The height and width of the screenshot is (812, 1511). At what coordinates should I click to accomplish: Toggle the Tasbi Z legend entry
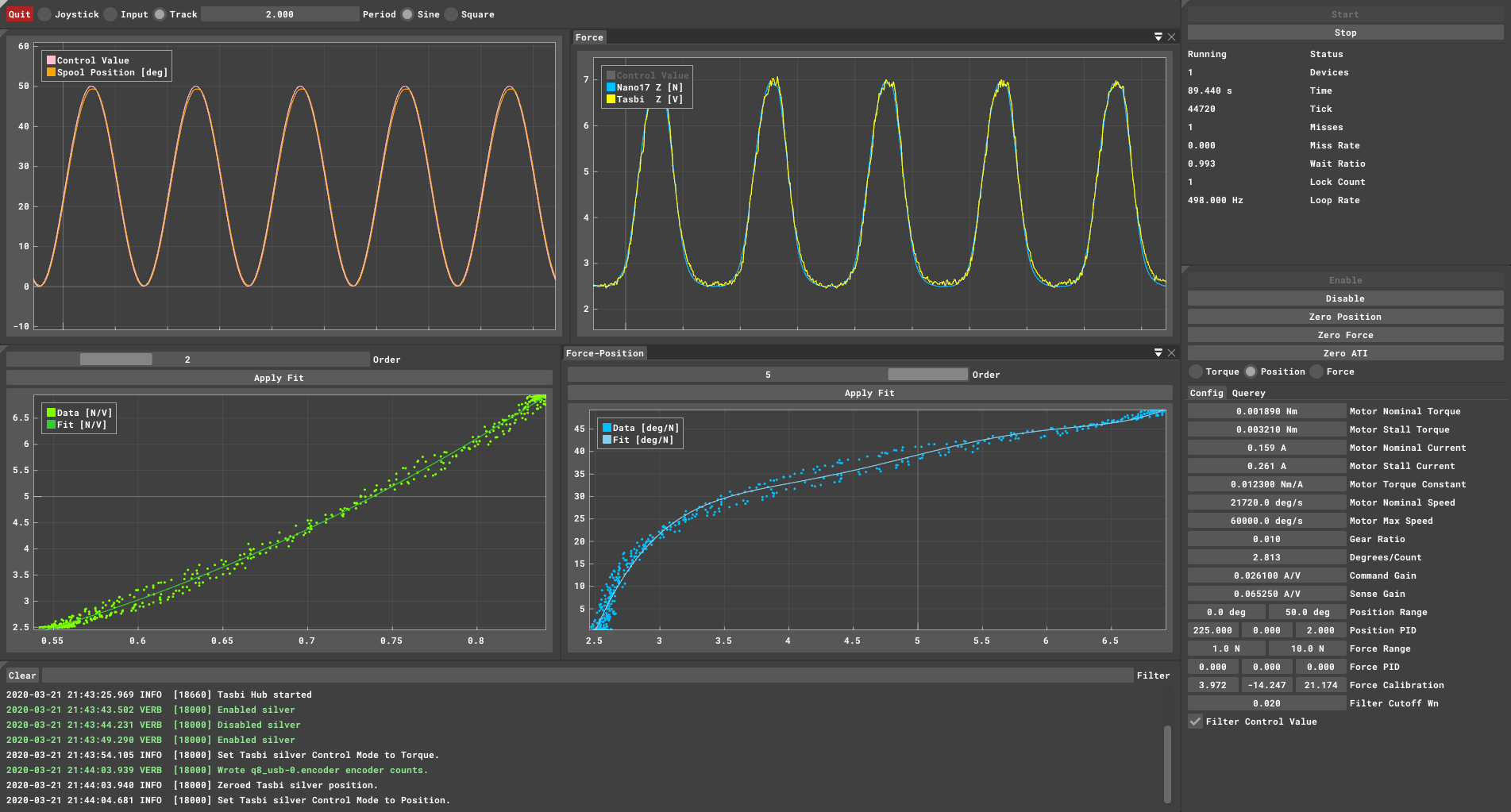[x=644, y=99]
